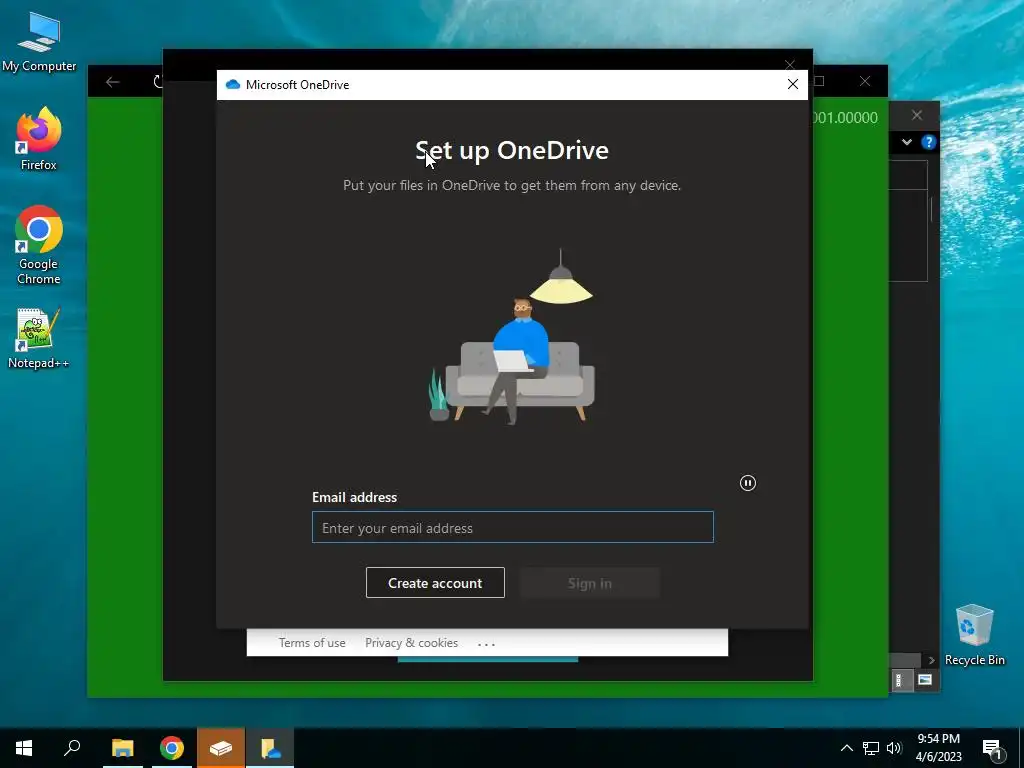The height and width of the screenshot is (768, 1024).
Task: Open the clock showing 9:54 PM
Action: [938, 748]
